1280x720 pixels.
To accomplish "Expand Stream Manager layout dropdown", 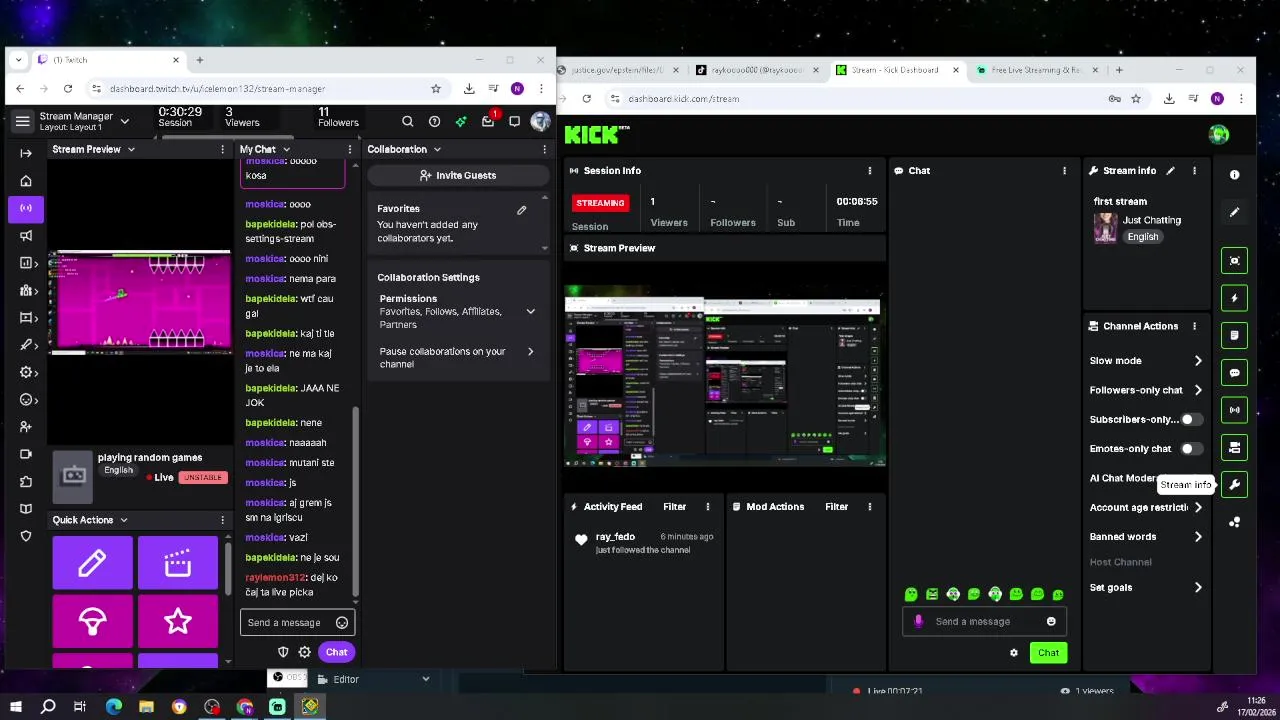I will 124,121.
